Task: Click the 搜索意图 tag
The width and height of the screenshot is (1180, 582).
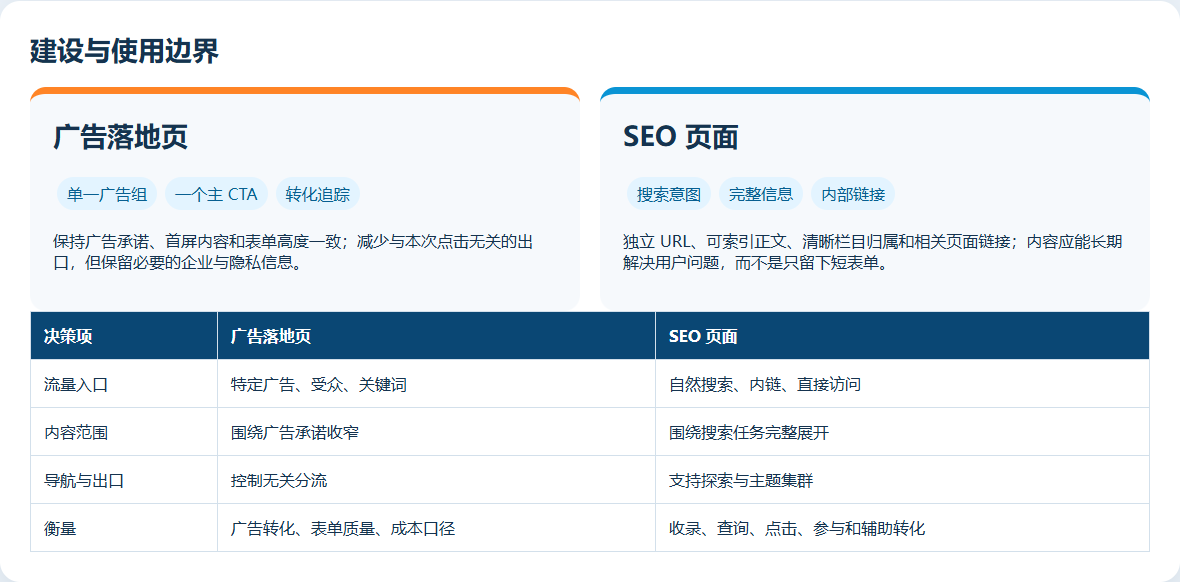Action: point(668,194)
